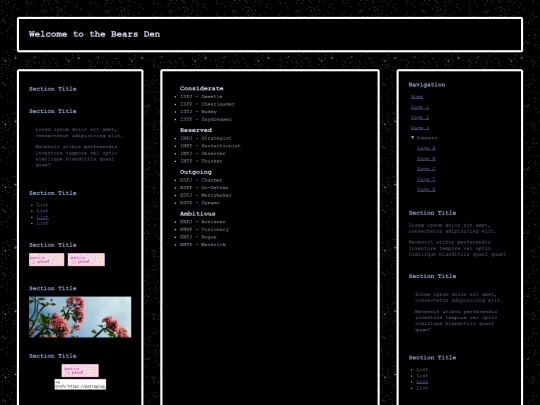
Task: Click the Outgoing heading
Action: point(196,172)
